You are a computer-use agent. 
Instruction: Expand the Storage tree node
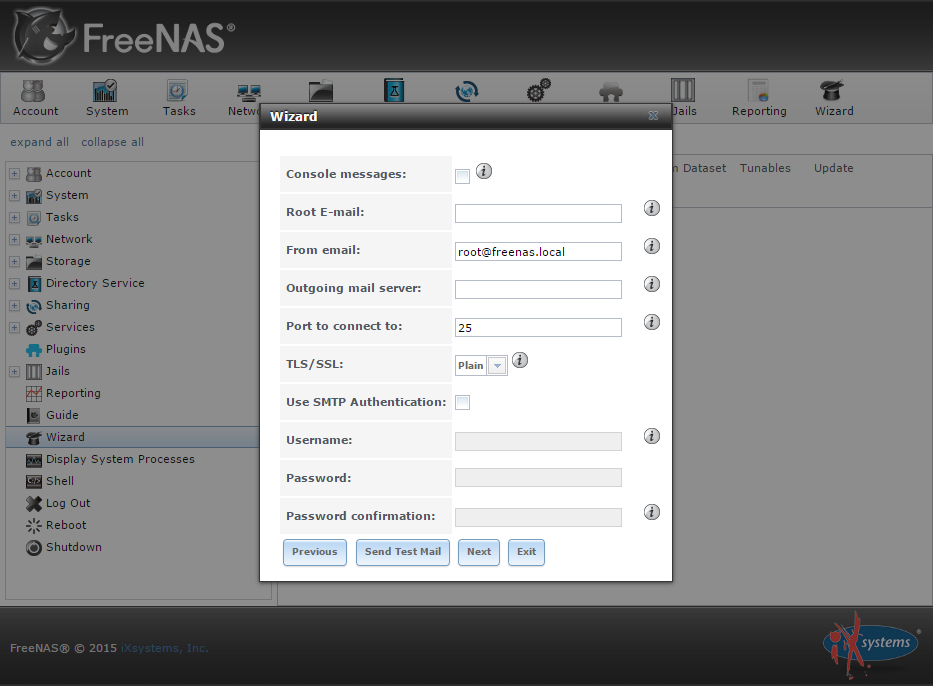tap(15, 262)
